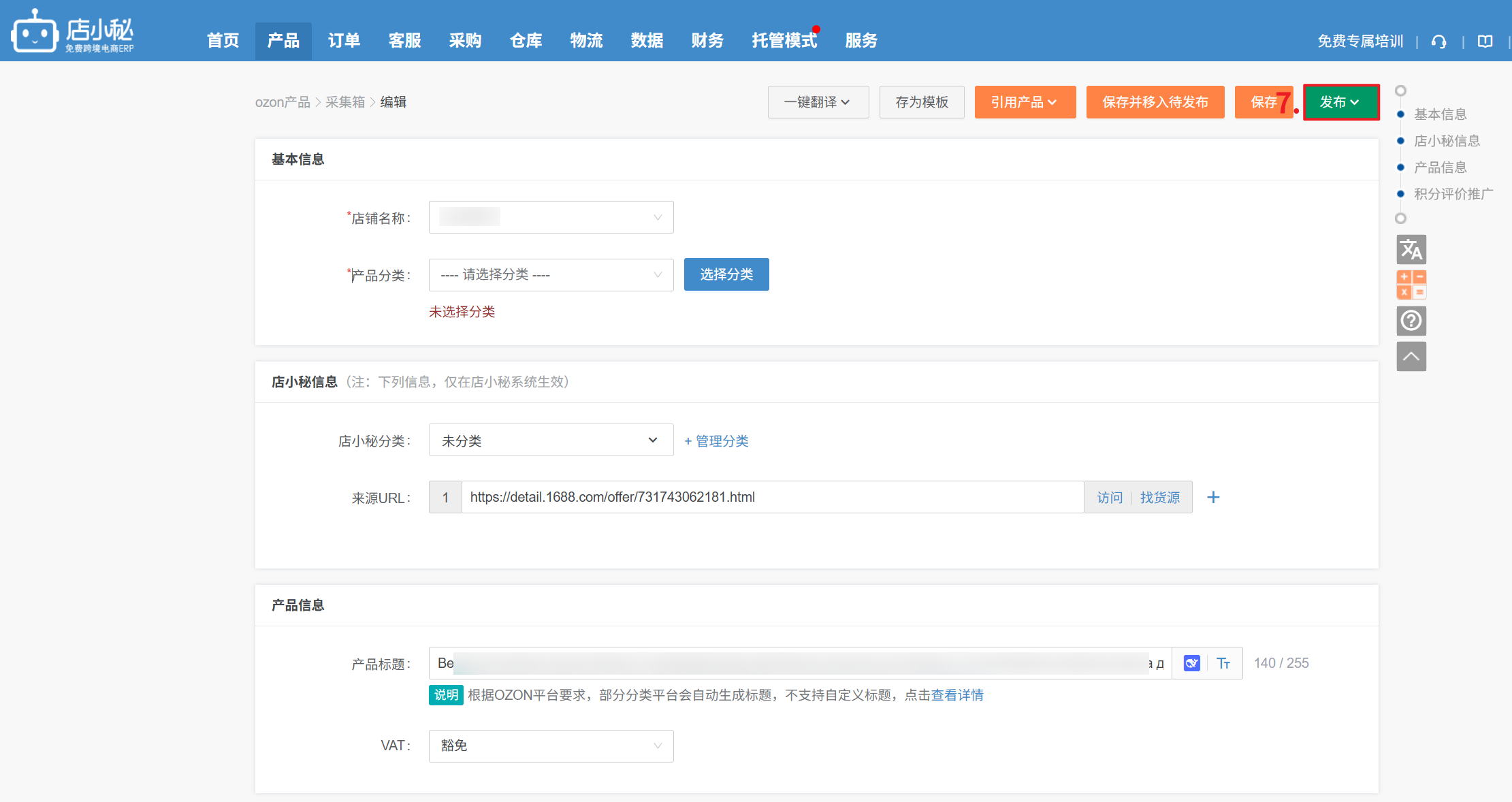The image size is (1512, 802).
Task: Click the help question mark icon
Action: tap(1411, 321)
